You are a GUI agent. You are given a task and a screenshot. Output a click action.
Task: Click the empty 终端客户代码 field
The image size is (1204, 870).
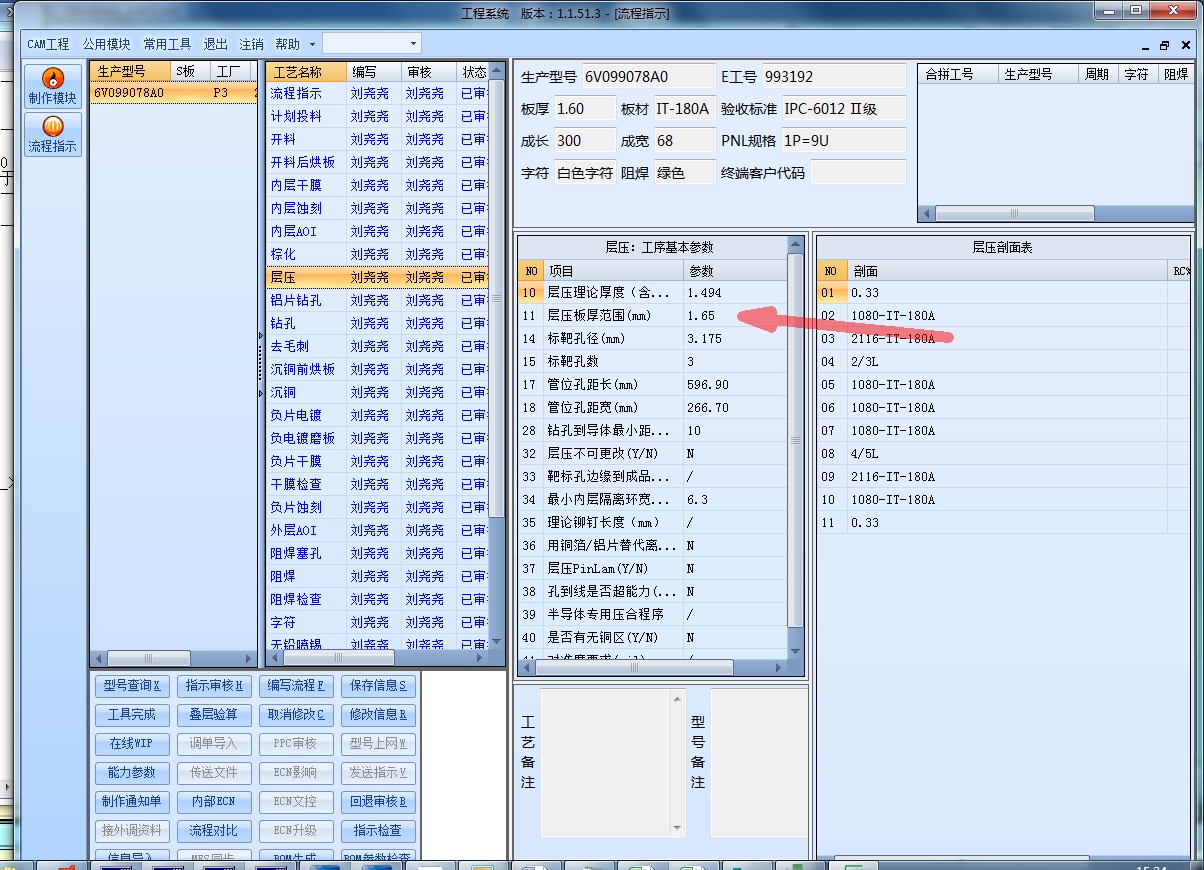pyautogui.click(x=858, y=173)
